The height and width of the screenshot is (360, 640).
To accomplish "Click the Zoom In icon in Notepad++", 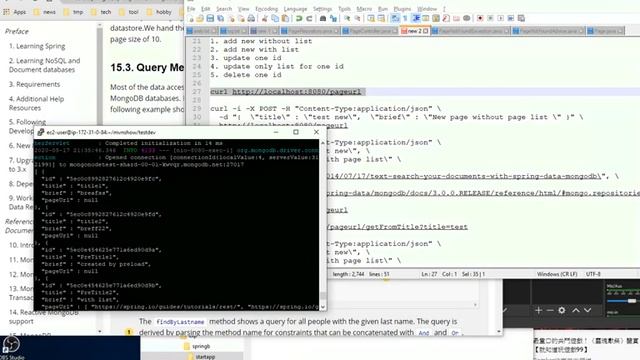I will point(347,18).
